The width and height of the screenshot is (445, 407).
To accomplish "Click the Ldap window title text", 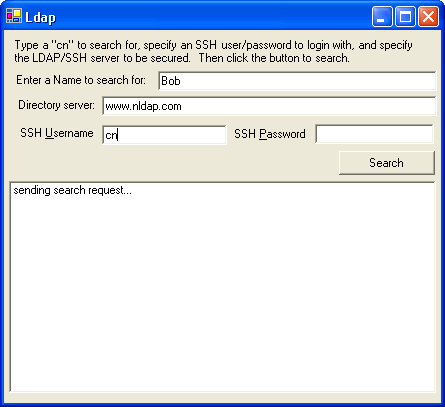I will 41,17.
